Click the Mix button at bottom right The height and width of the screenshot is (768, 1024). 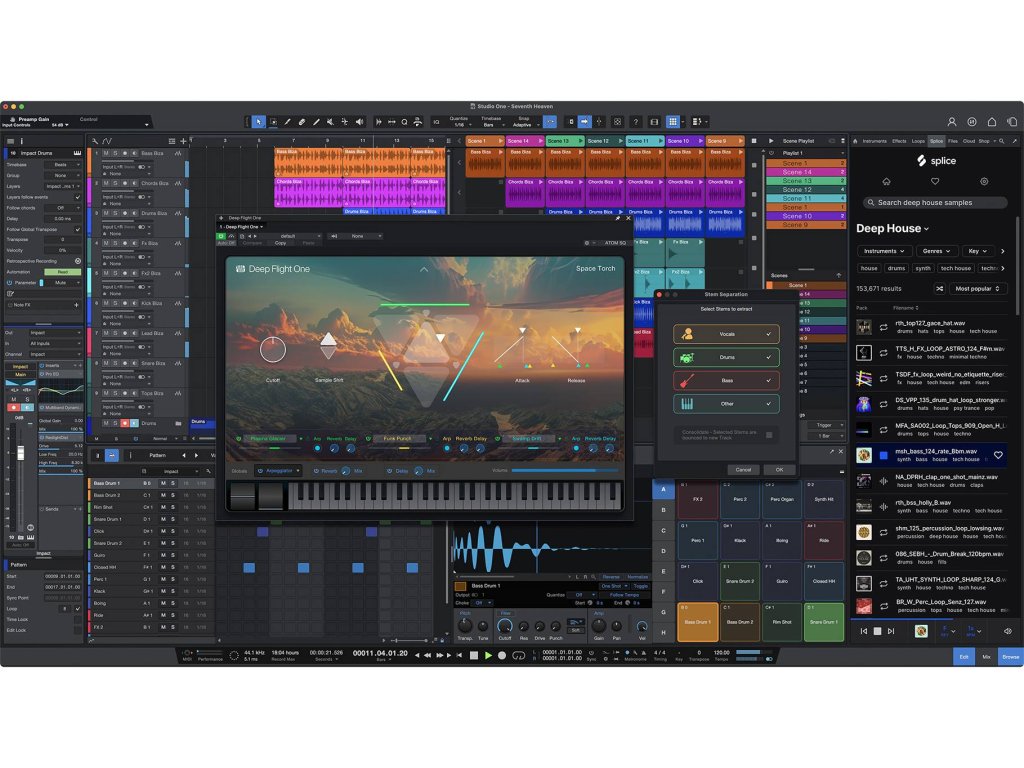point(987,657)
